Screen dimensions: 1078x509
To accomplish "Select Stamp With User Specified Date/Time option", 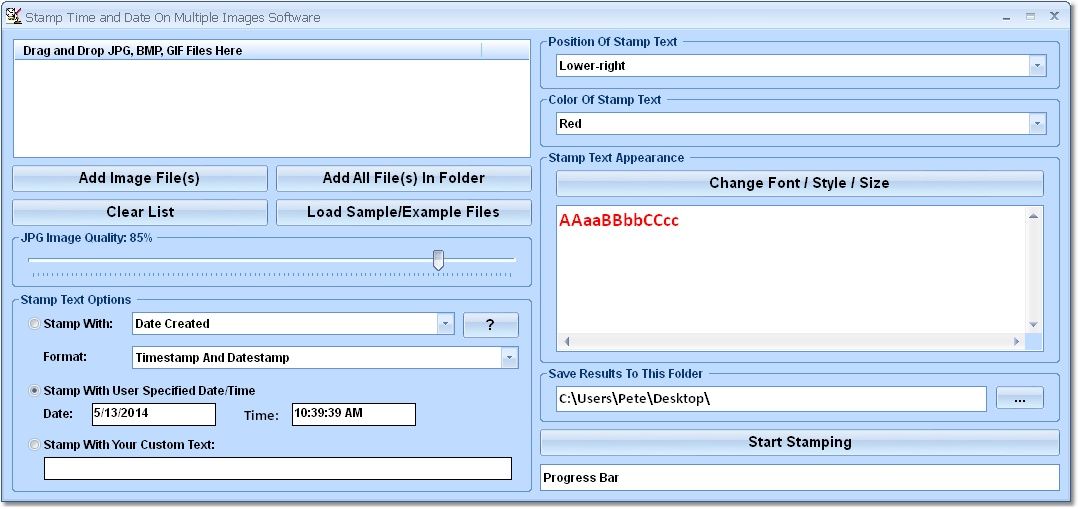I will (x=34, y=391).
